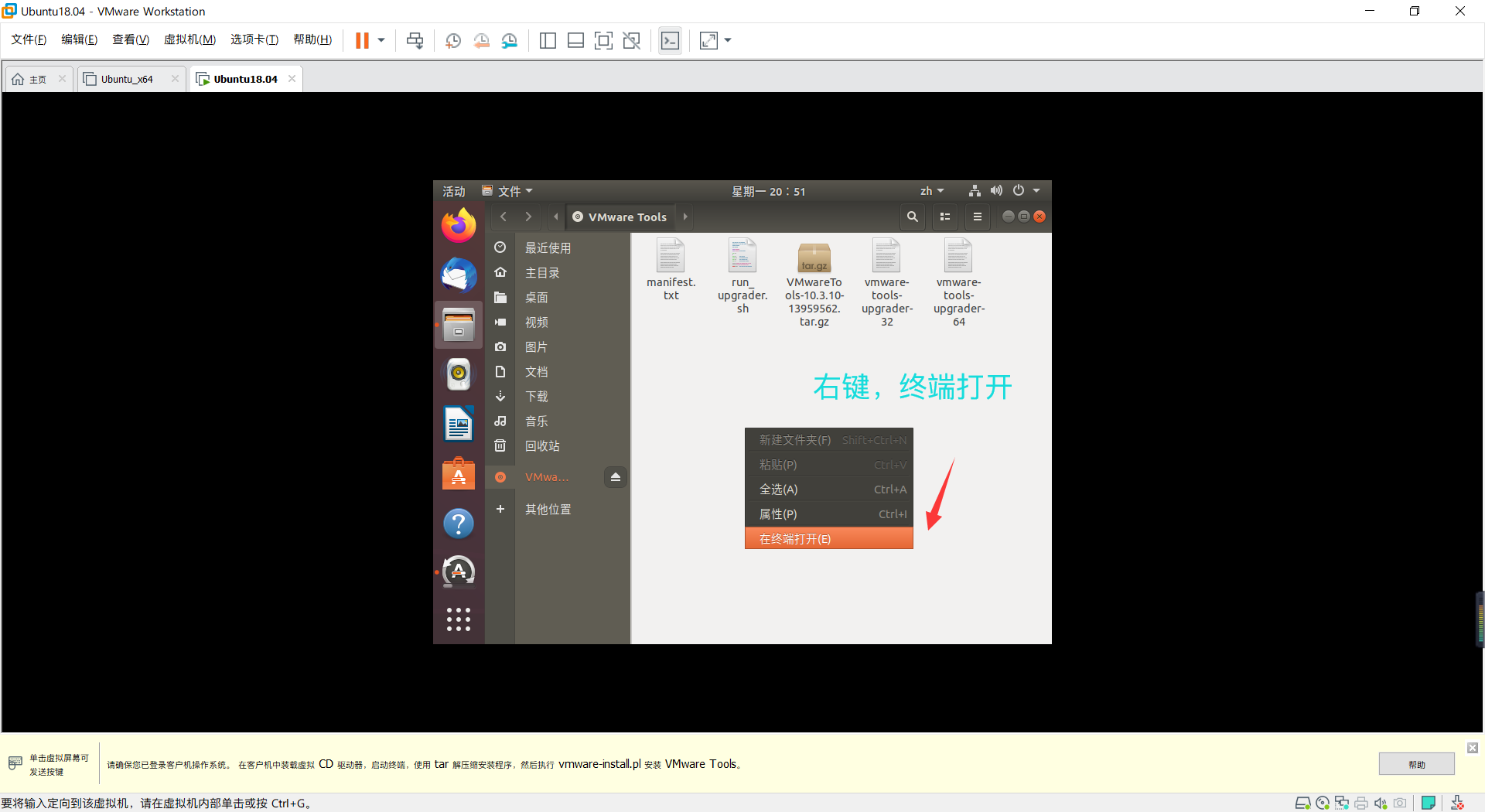Switch to the Ubuntu_x64 tab

(126, 79)
